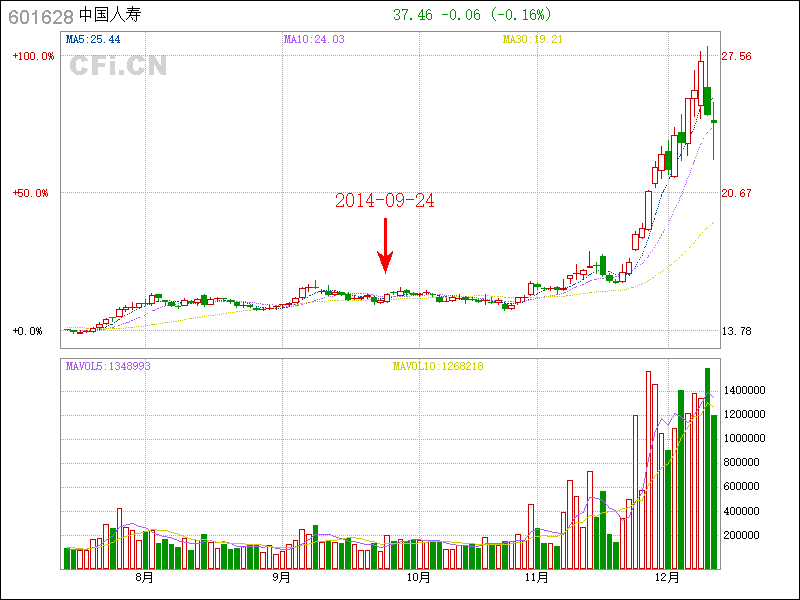Click the 9月 time axis label

pos(282,577)
